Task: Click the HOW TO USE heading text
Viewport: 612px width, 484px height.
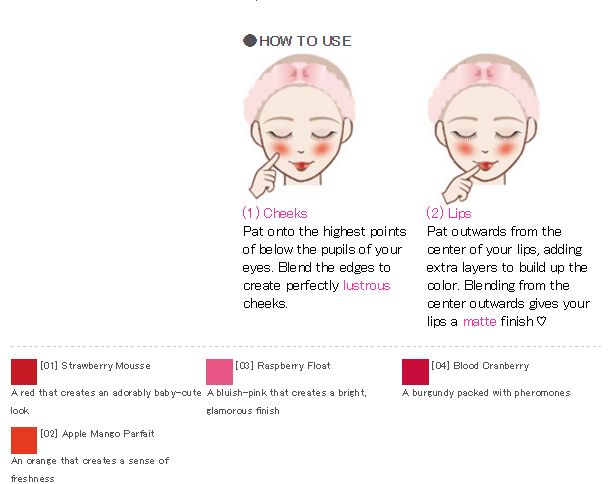Action: click(305, 41)
